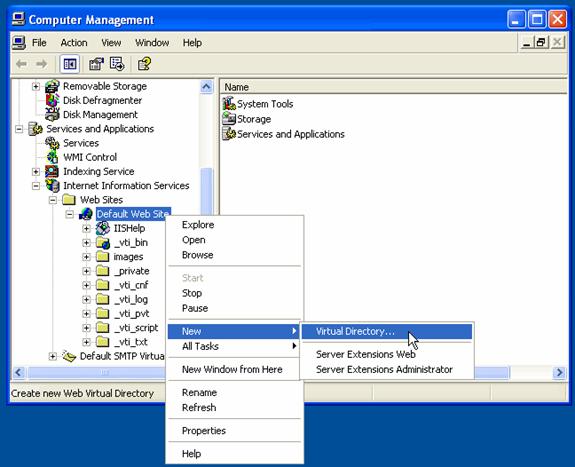Expand the _vti_bin folder node

click(x=86, y=243)
